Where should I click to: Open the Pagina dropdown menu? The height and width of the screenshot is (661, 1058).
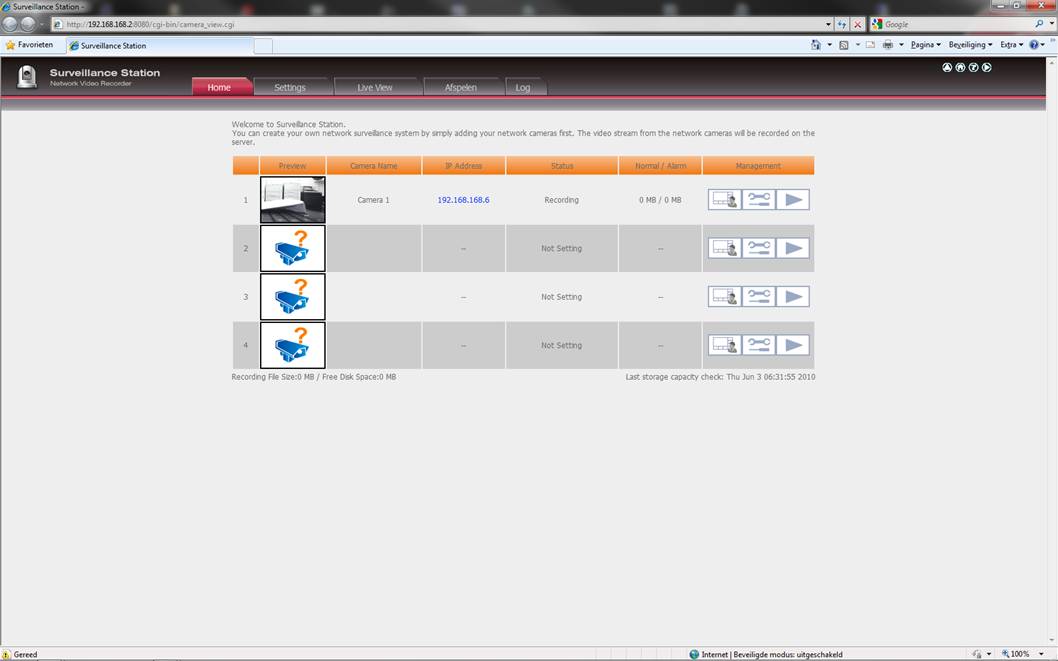(926, 45)
